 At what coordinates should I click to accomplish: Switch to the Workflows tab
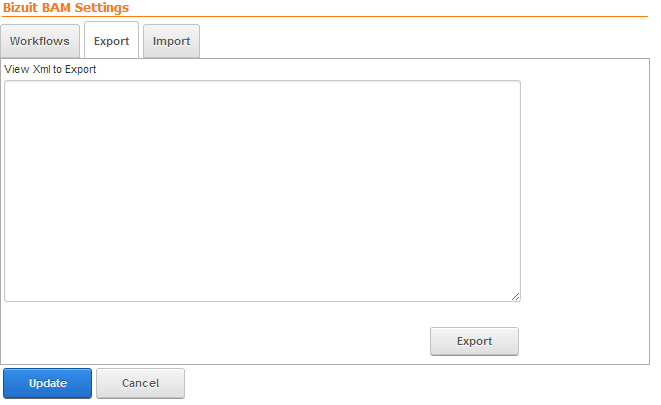click(40, 41)
